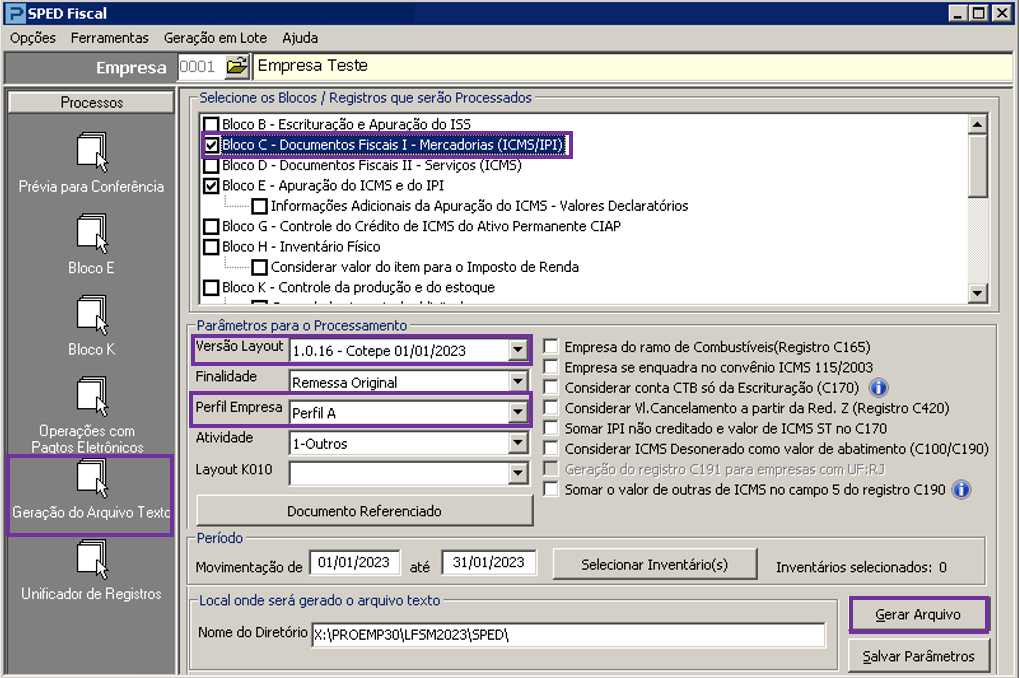This screenshot has width=1019, height=678.
Task: Open the Ajuda menu
Action: tap(300, 38)
